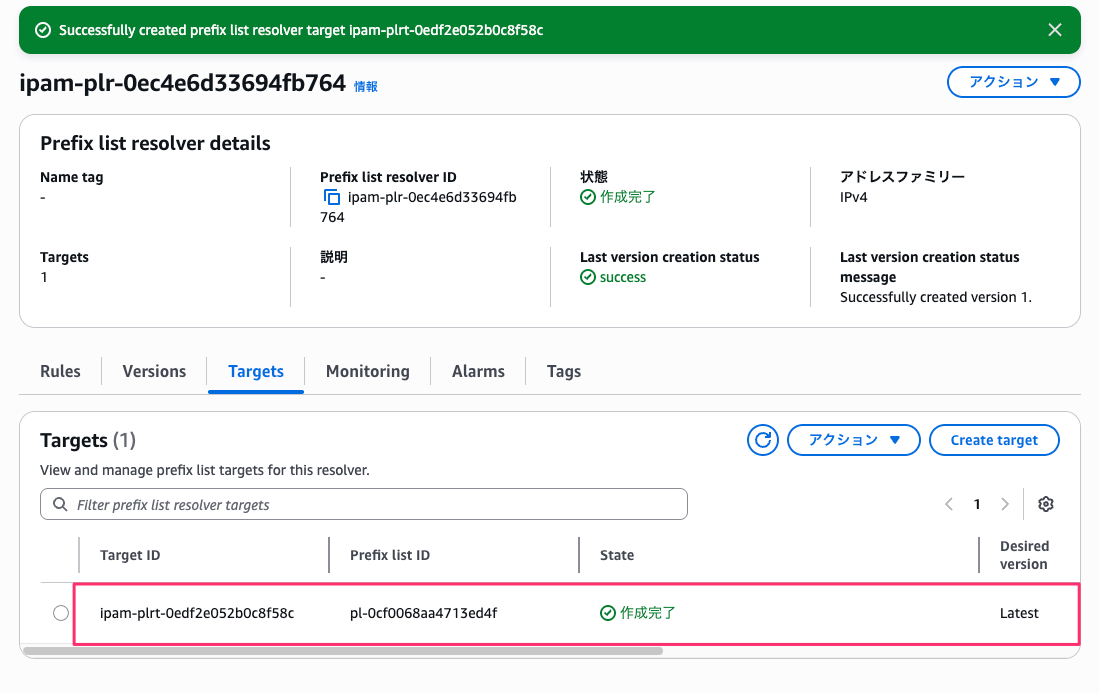Screen dimensions: 1099x694
Task: Refresh the Targets table
Action: (762, 440)
